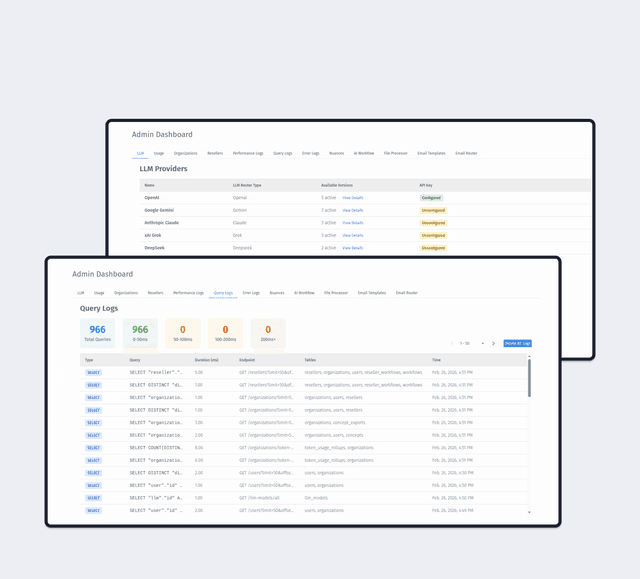Click the Delete All Logs button

click(x=517, y=343)
